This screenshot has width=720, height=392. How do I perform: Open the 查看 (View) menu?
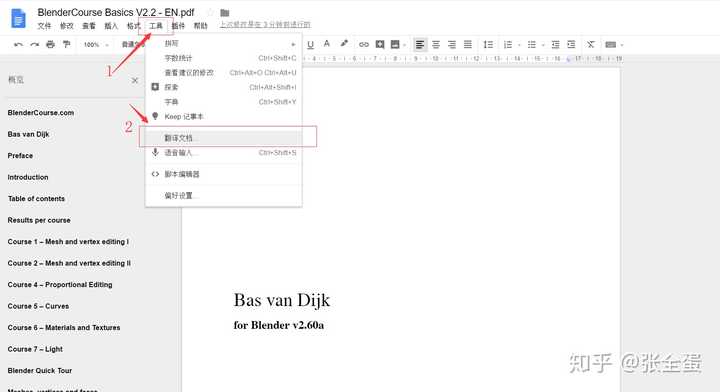point(89,26)
